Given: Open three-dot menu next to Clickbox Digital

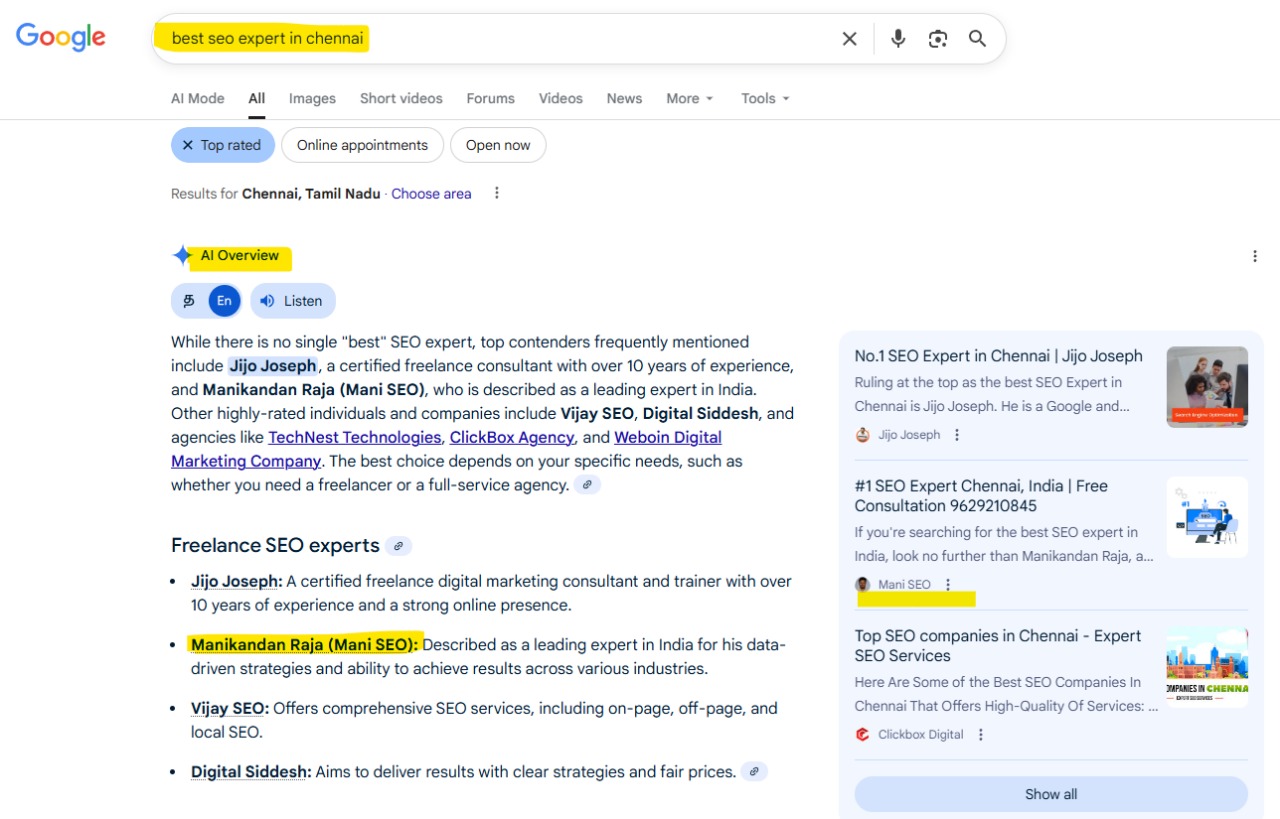Looking at the screenshot, I should (981, 735).
